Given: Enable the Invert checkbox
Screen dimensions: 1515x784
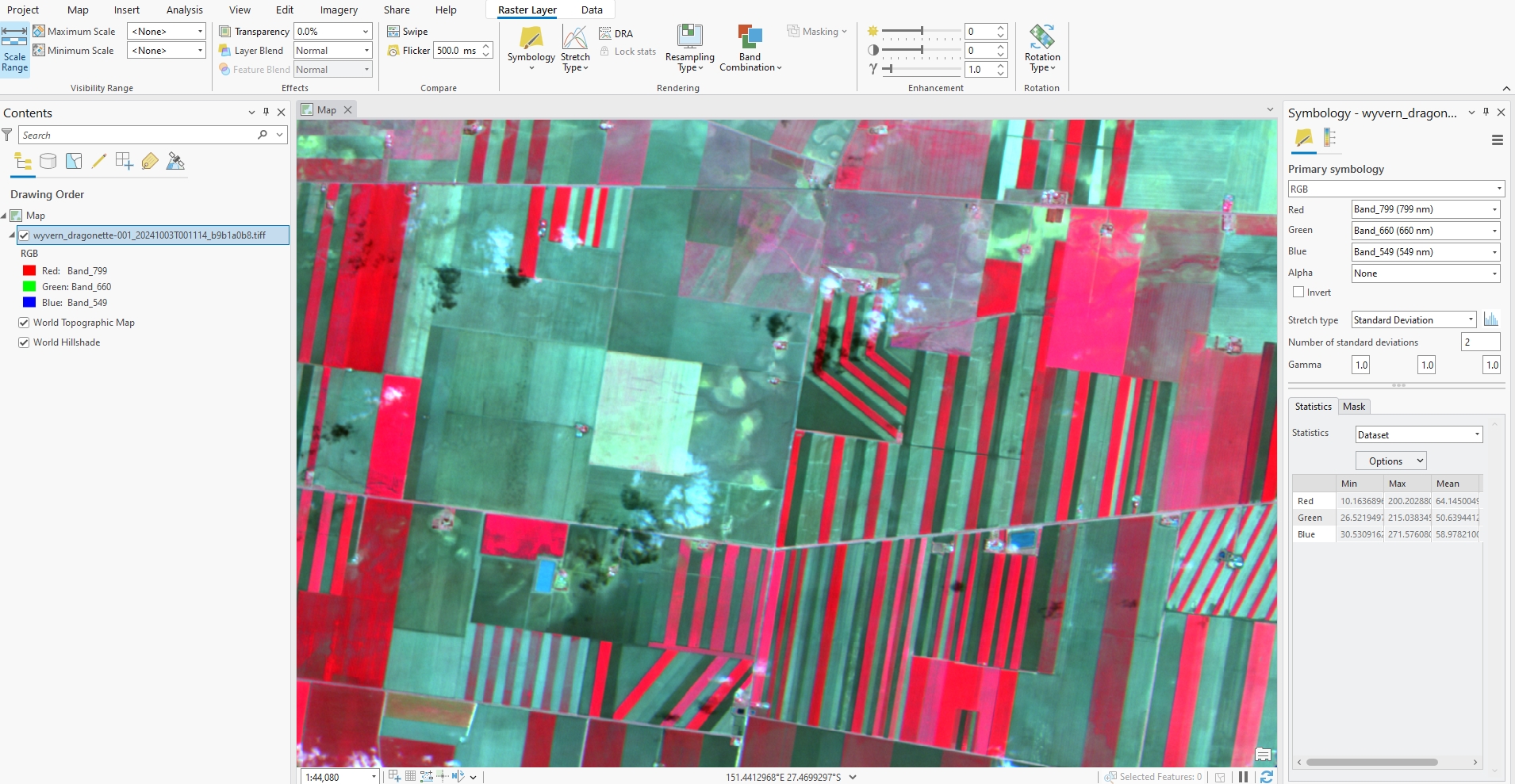Looking at the screenshot, I should coord(1298,293).
